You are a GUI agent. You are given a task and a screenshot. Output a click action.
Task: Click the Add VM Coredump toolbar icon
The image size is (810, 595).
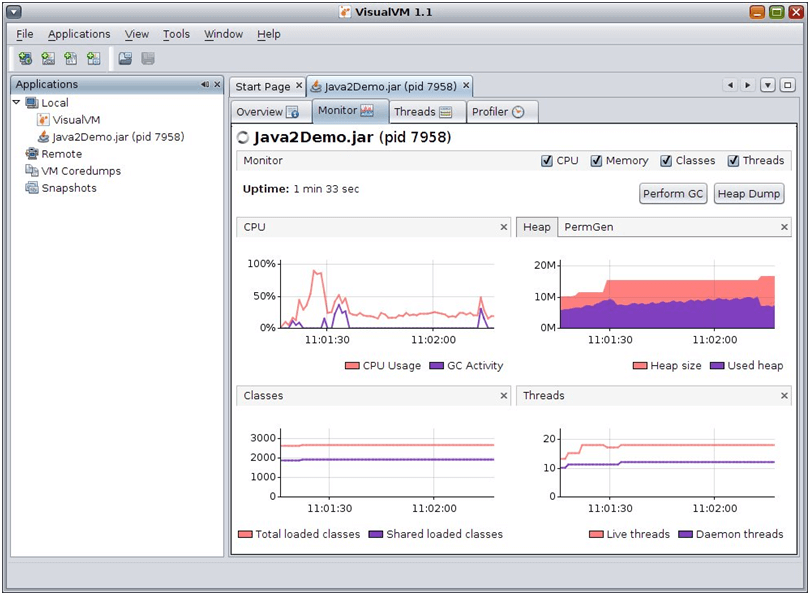tap(71, 58)
